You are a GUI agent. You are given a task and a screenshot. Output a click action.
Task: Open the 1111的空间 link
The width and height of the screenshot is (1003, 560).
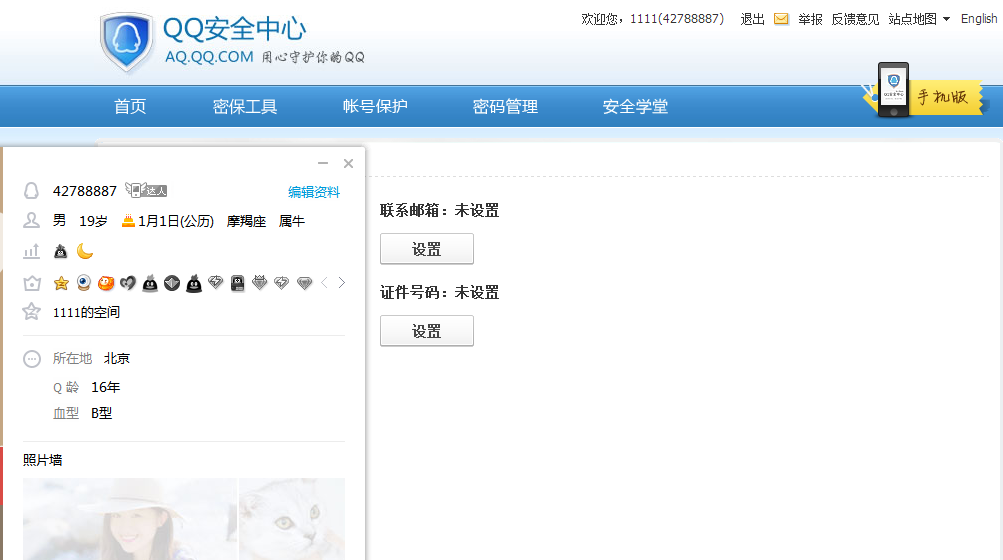pyautogui.click(x=86, y=312)
